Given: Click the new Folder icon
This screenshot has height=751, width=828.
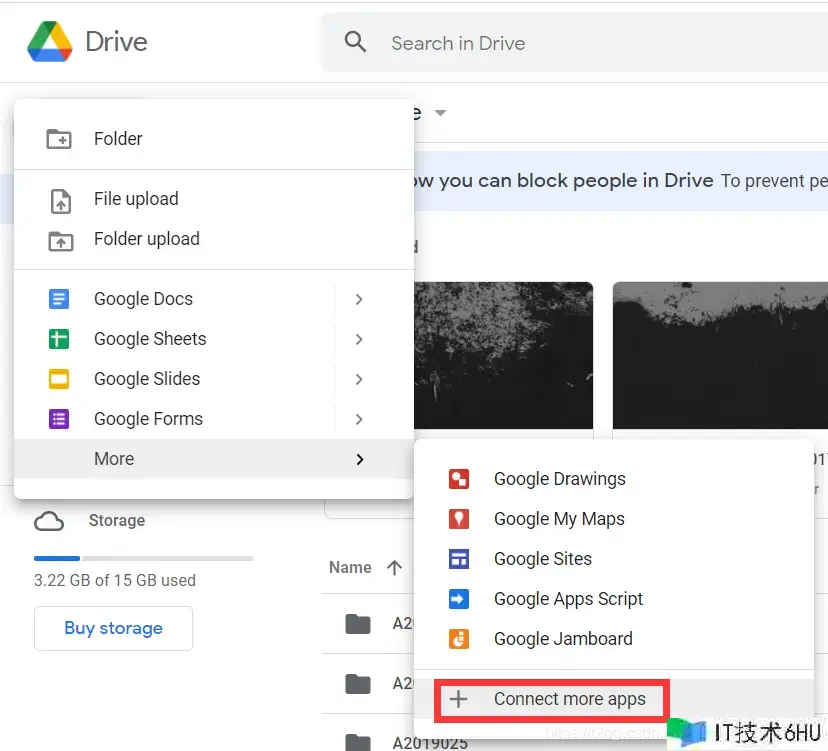Looking at the screenshot, I should coord(59,139).
